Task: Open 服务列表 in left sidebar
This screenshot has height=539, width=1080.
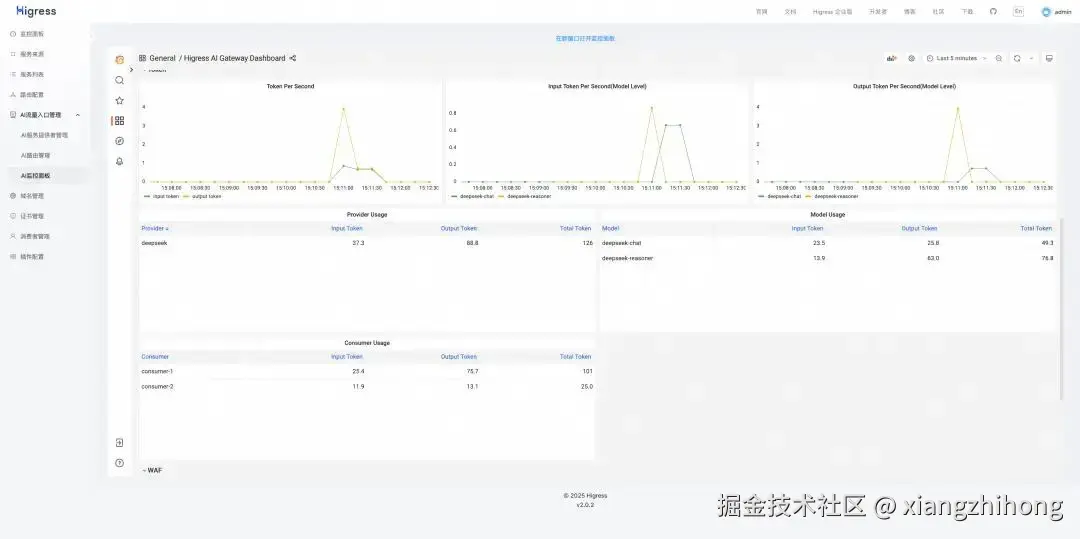Action: 32,74
